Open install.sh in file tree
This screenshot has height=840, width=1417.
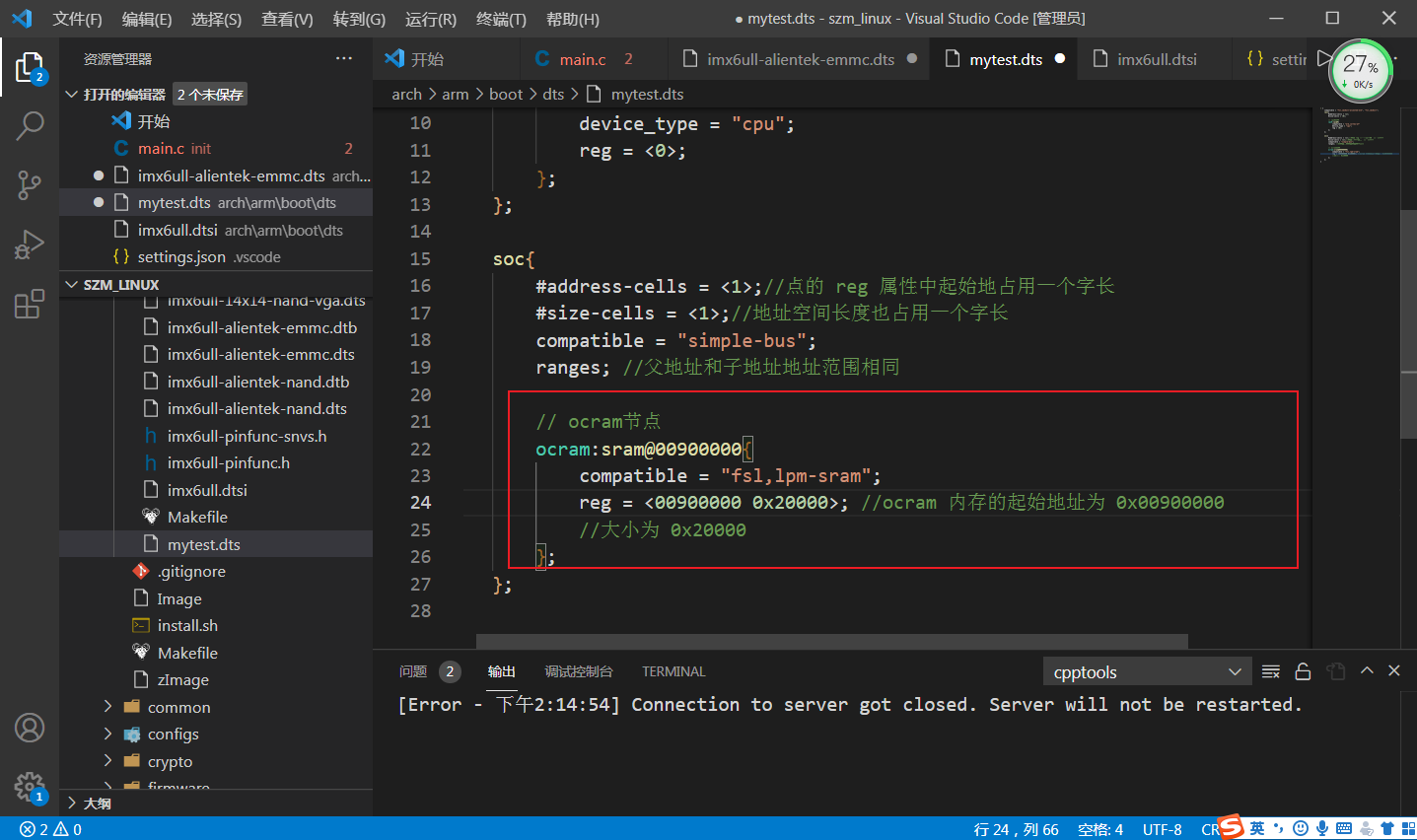tap(216, 625)
